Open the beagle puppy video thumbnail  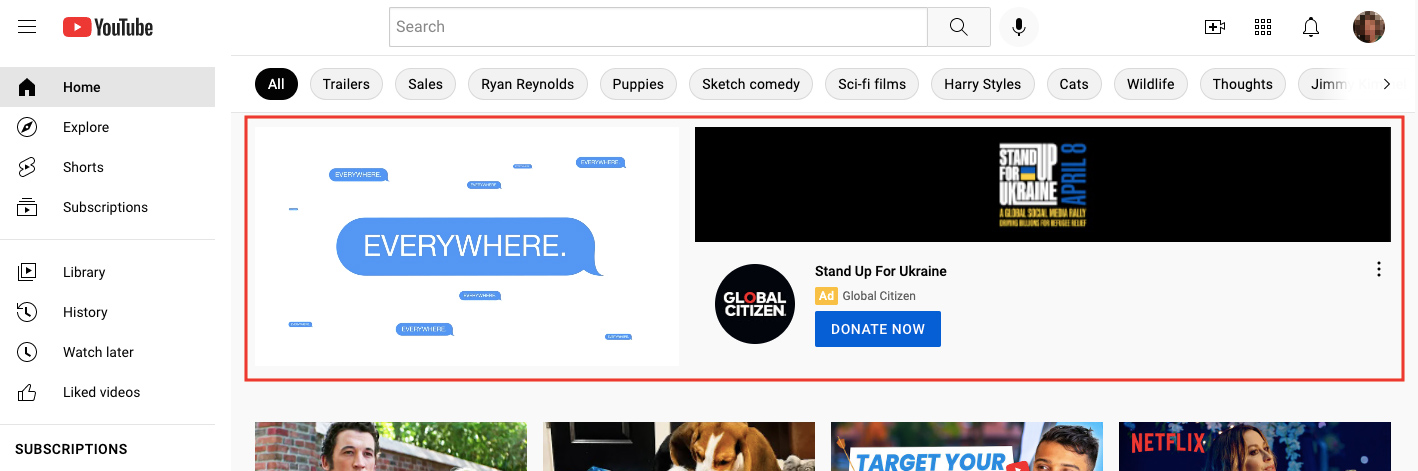click(x=679, y=446)
